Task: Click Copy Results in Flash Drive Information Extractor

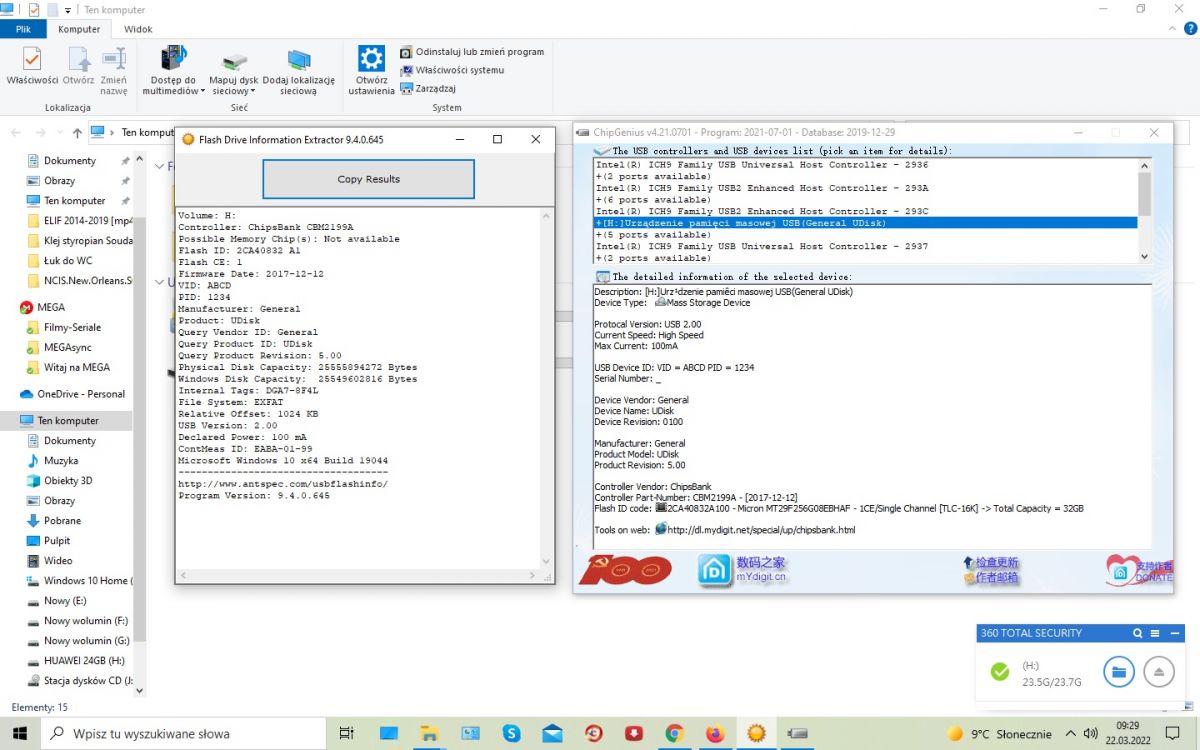Action: click(x=368, y=179)
